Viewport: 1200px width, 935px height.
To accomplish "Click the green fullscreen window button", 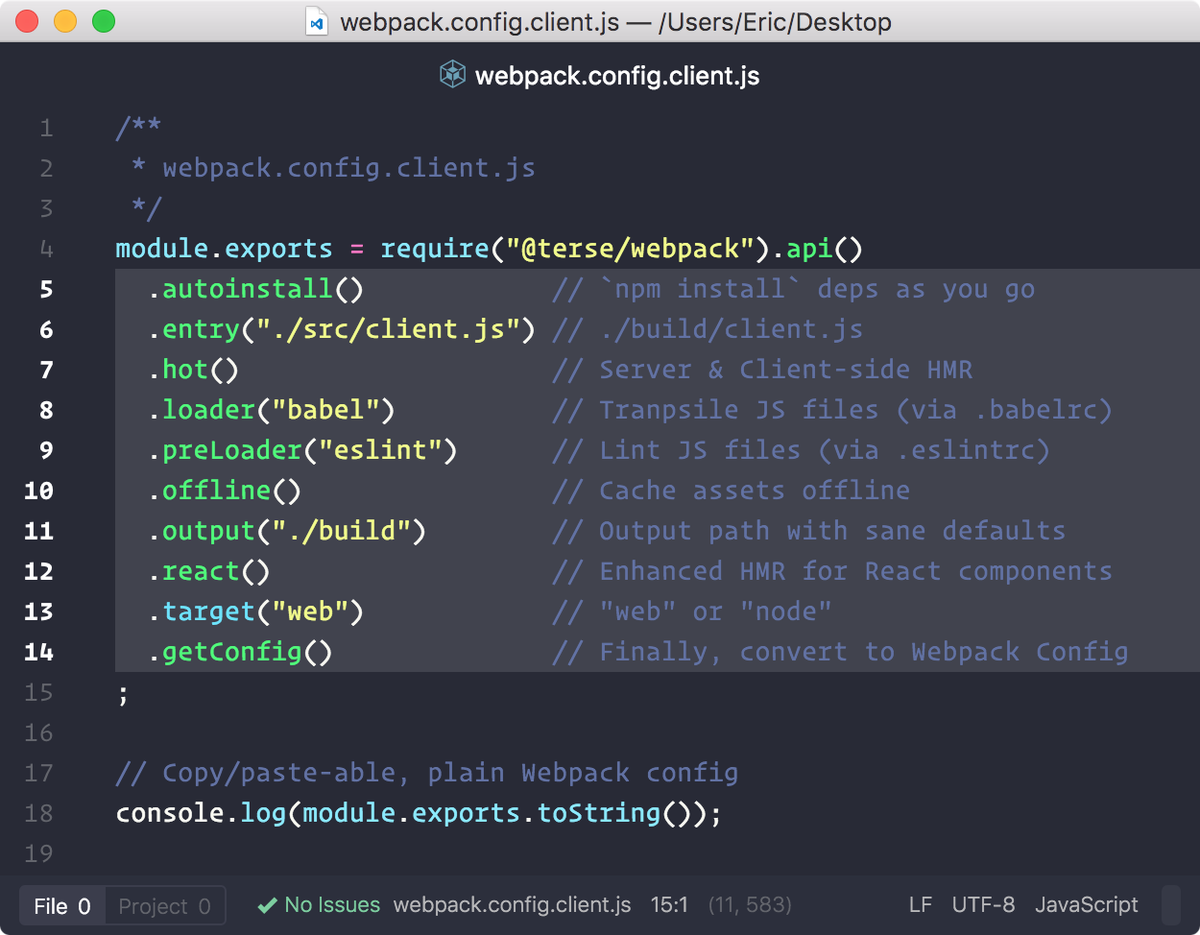I will pos(103,21).
